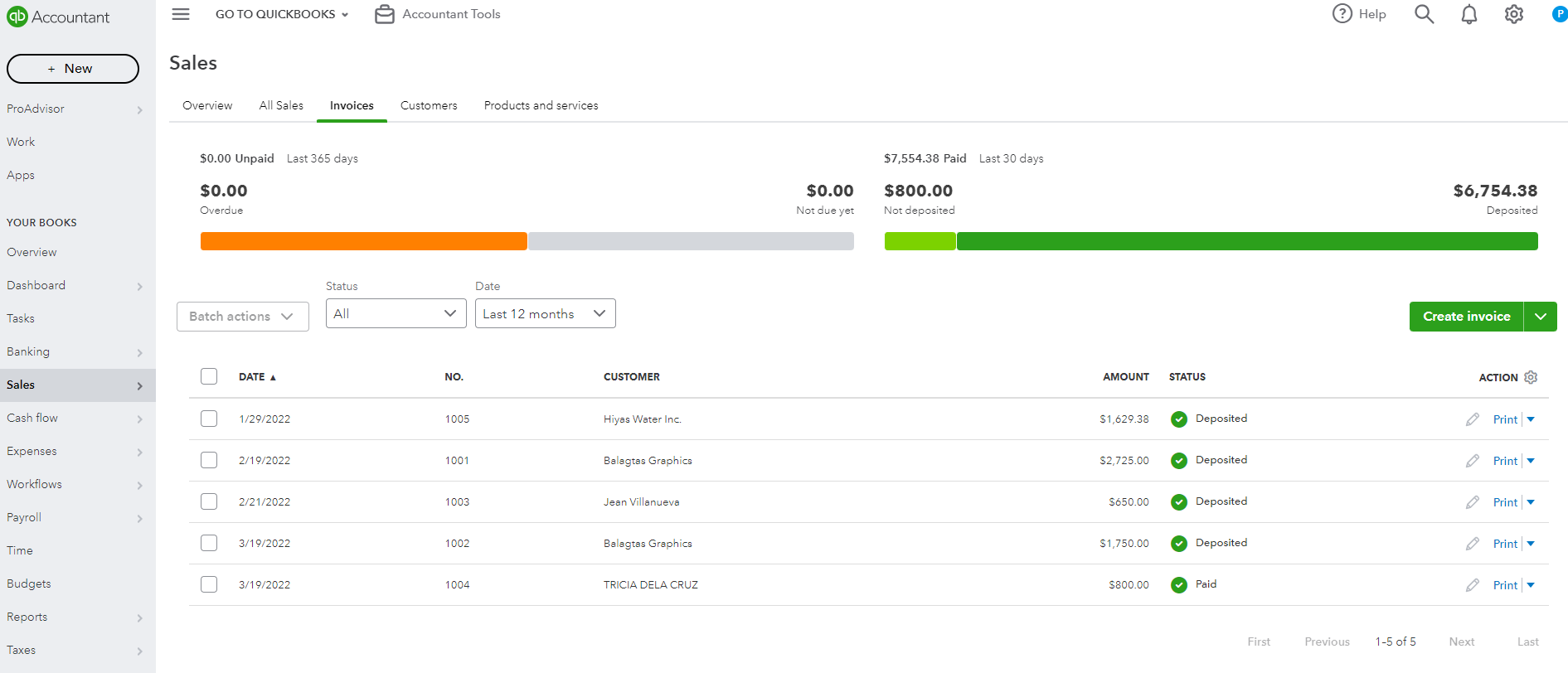Click the edit pencil for invoice 1005

pos(1472,419)
